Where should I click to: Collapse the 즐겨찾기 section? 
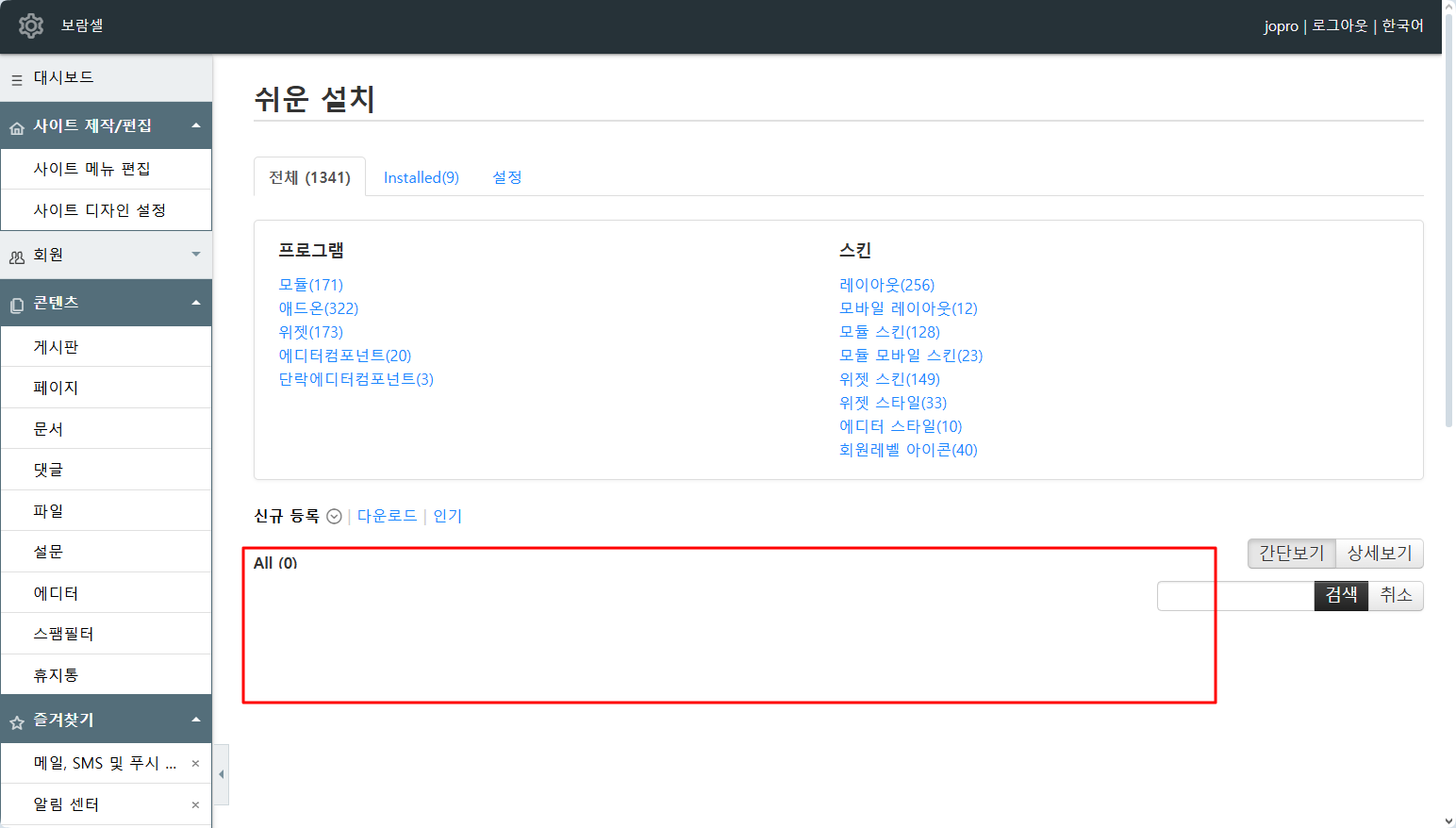pyautogui.click(x=195, y=720)
